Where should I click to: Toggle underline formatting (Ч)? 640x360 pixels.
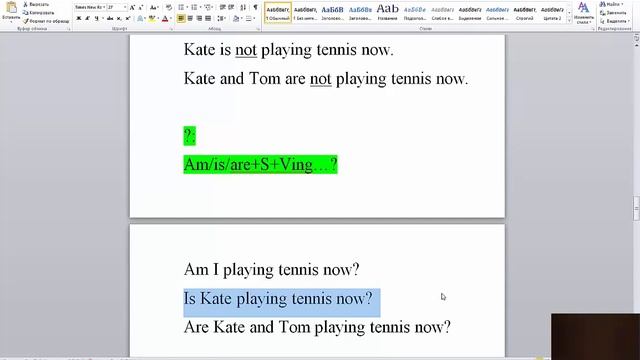click(x=96, y=18)
